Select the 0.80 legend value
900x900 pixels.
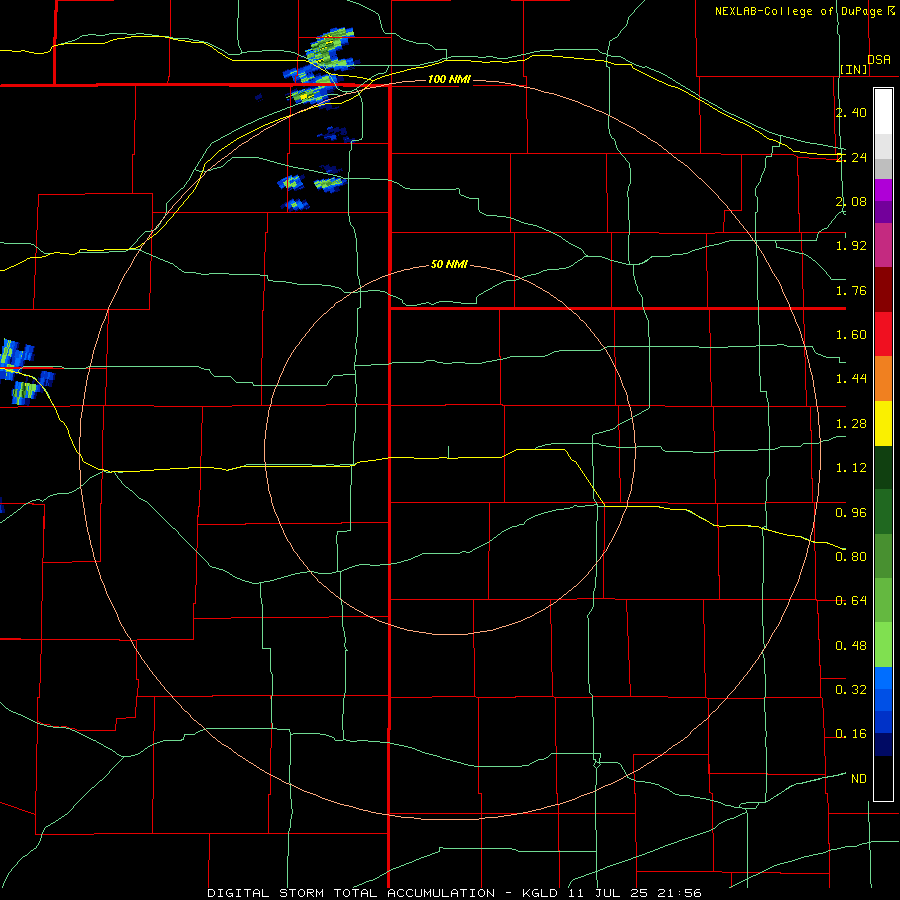point(851,557)
